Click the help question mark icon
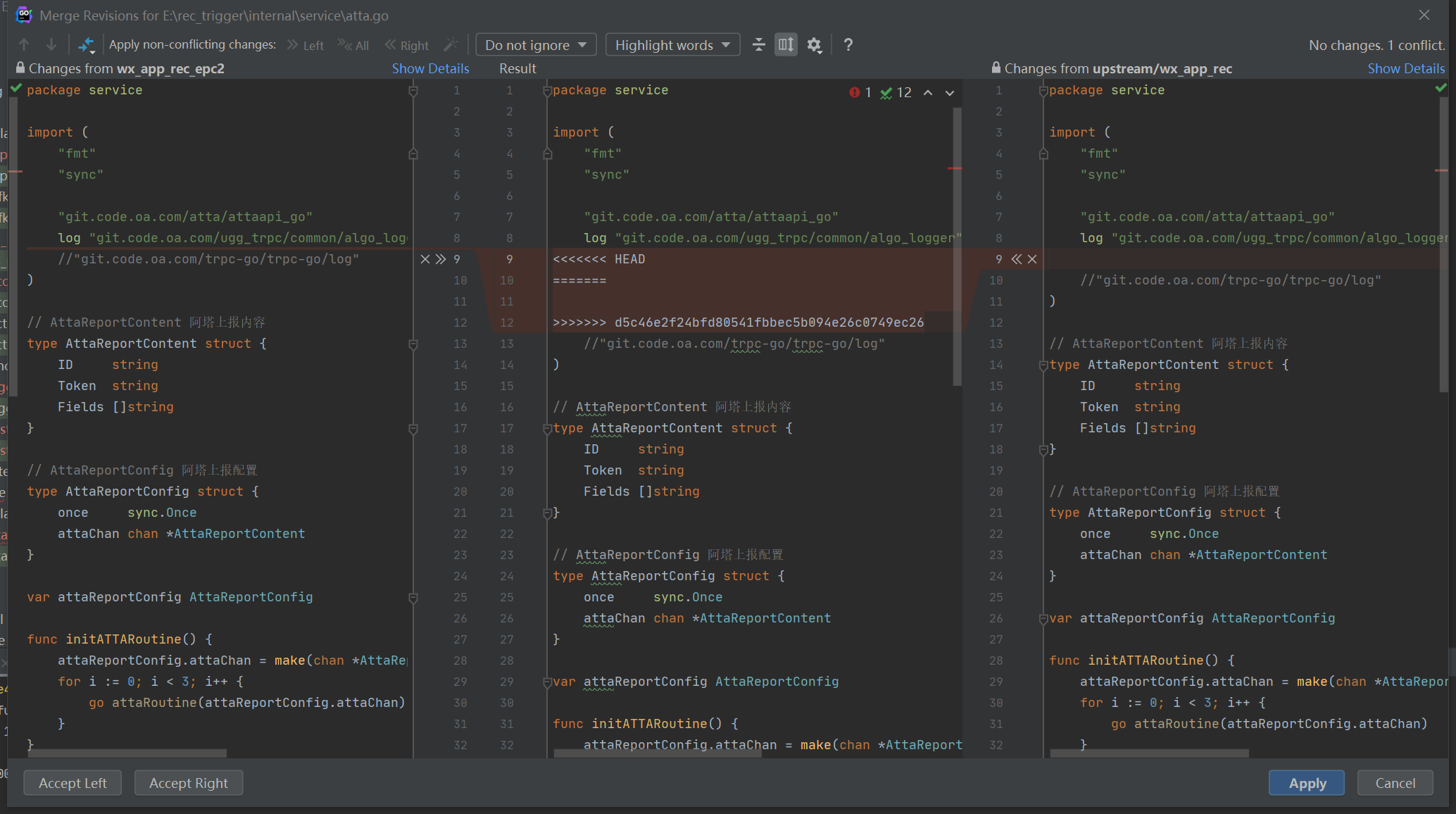The image size is (1456, 814). tap(849, 44)
